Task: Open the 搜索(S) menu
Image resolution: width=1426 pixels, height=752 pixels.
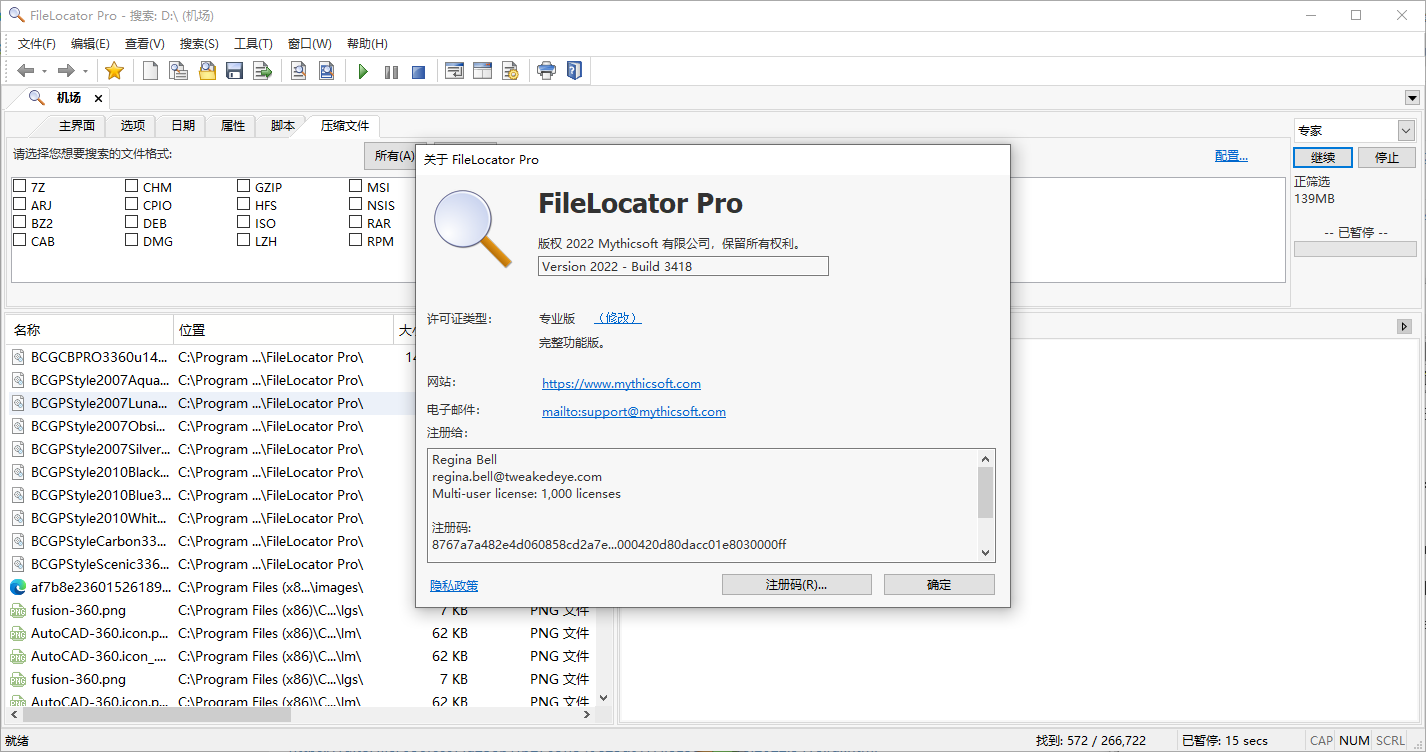Action: 199,44
